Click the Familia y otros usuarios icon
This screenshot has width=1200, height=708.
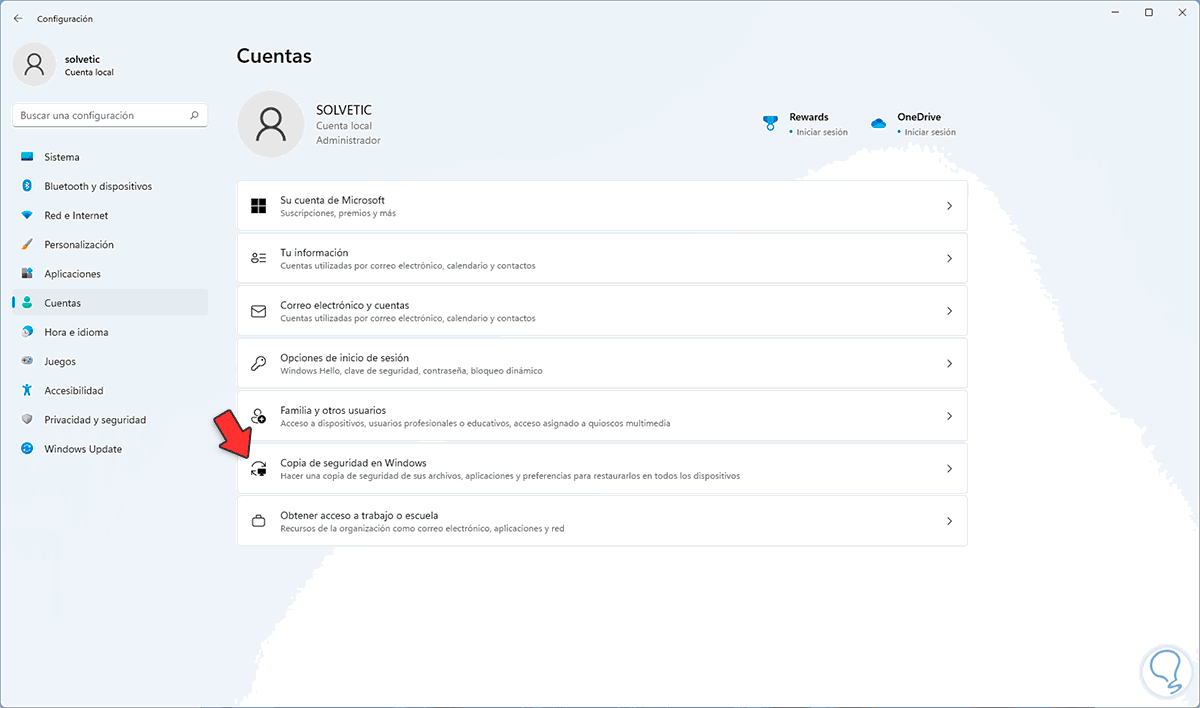pyautogui.click(x=258, y=415)
